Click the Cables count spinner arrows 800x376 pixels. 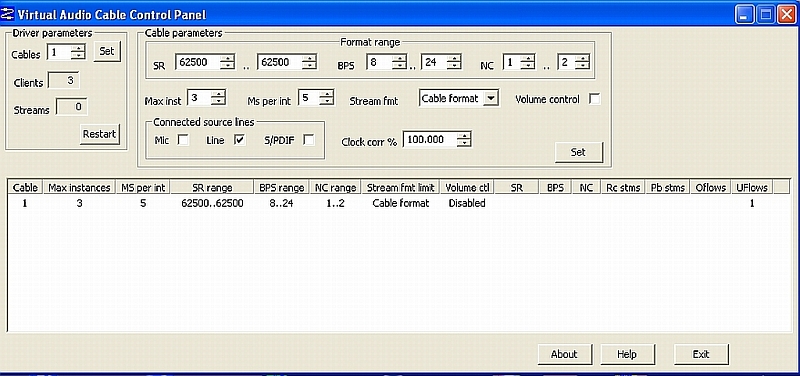[x=78, y=52]
